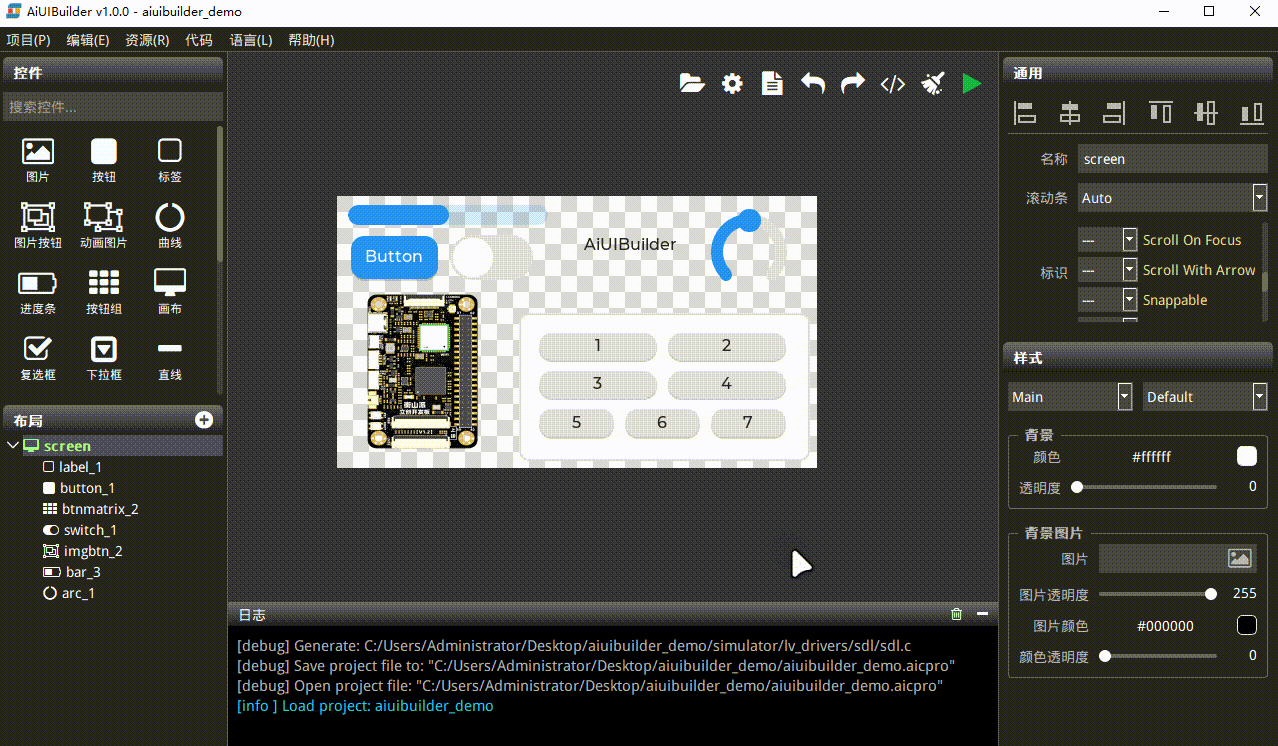Image resolution: width=1278 pixels, height=746 pixels.
Task: Click the widget search input field
Action: pyautogui.click(x=112, y=107)
